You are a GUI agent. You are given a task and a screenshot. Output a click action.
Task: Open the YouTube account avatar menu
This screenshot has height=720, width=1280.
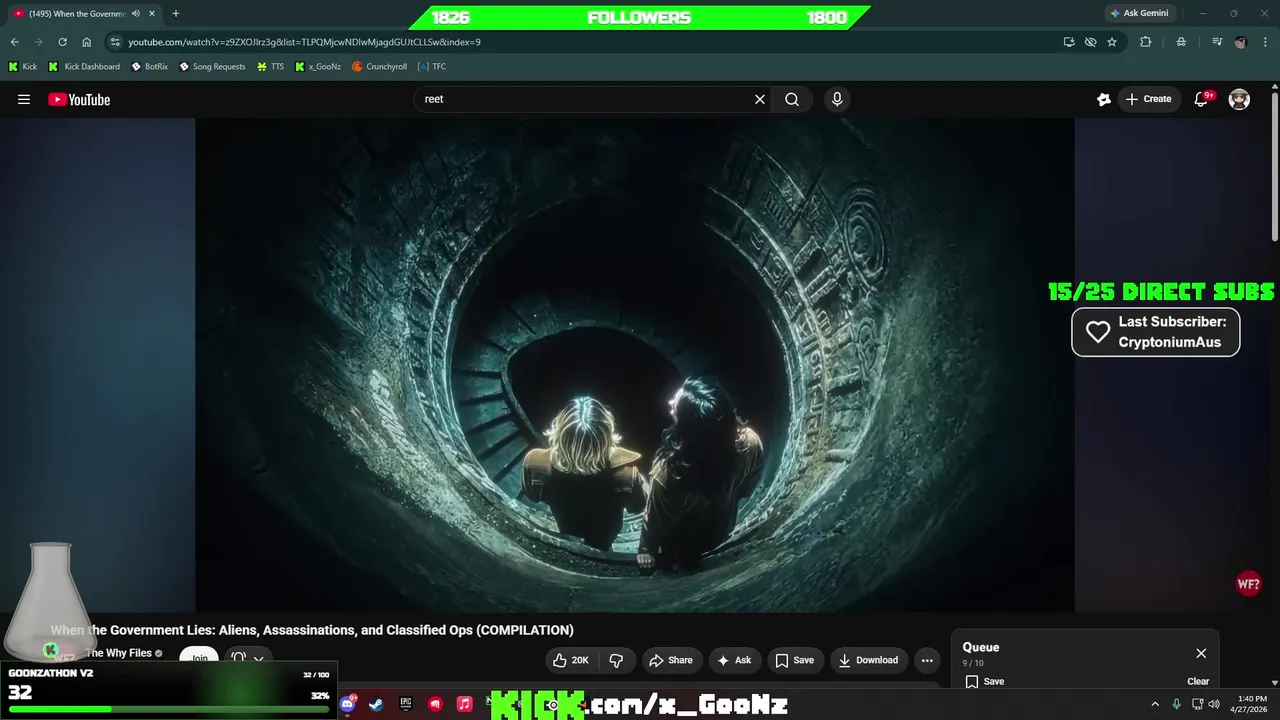pyautogui.click(x=1239, y=99)
